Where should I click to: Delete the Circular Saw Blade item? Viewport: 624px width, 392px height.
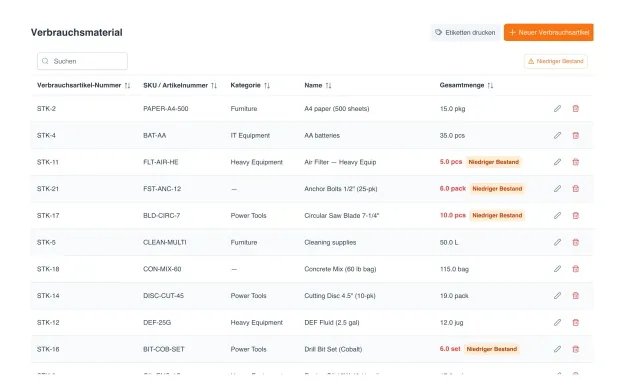point(575,215)
